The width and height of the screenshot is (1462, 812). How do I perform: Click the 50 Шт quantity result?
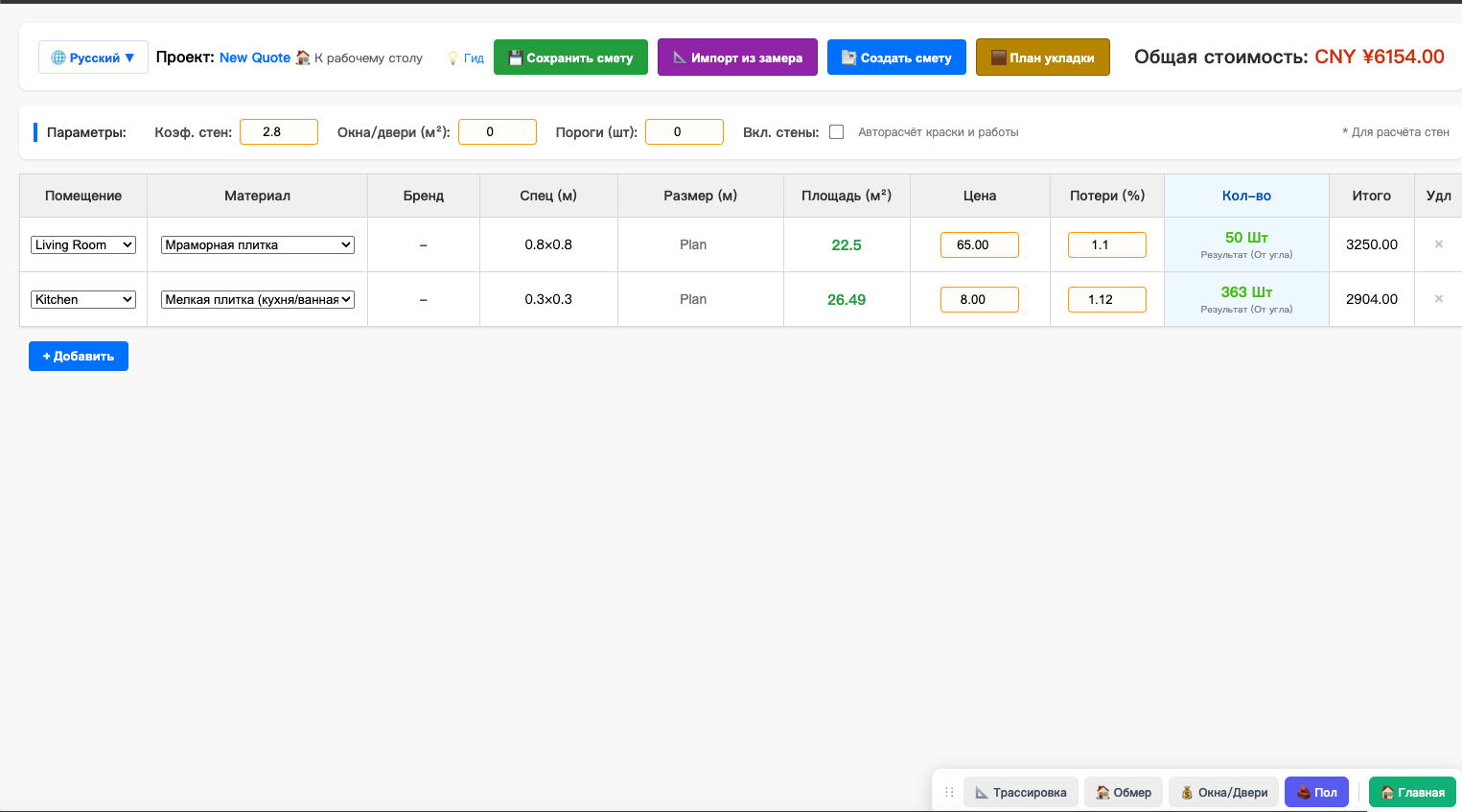point(1246,238)
